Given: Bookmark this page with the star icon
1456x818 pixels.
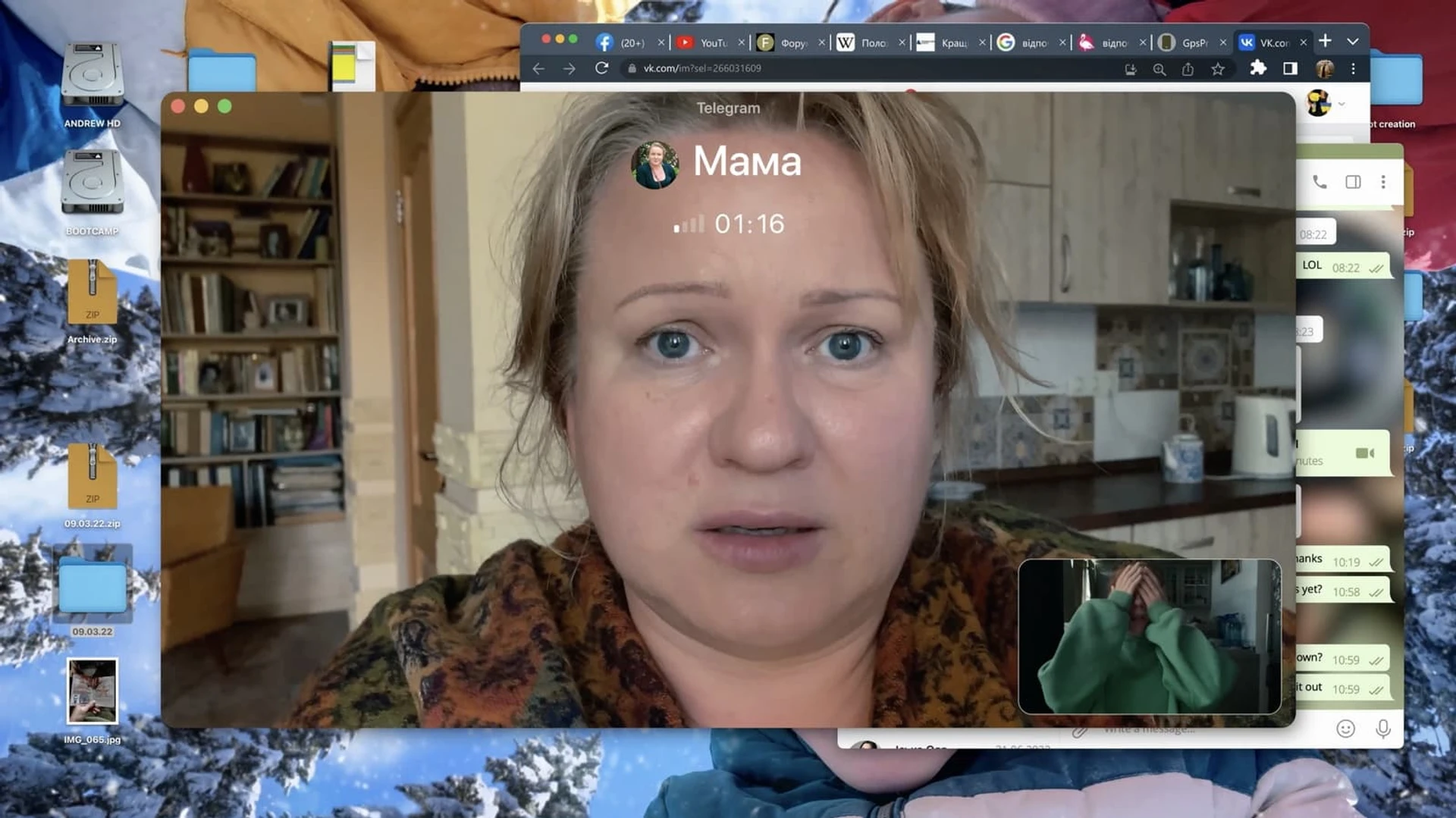Looking at the screenshot, I should click(x=1218, y=69).
